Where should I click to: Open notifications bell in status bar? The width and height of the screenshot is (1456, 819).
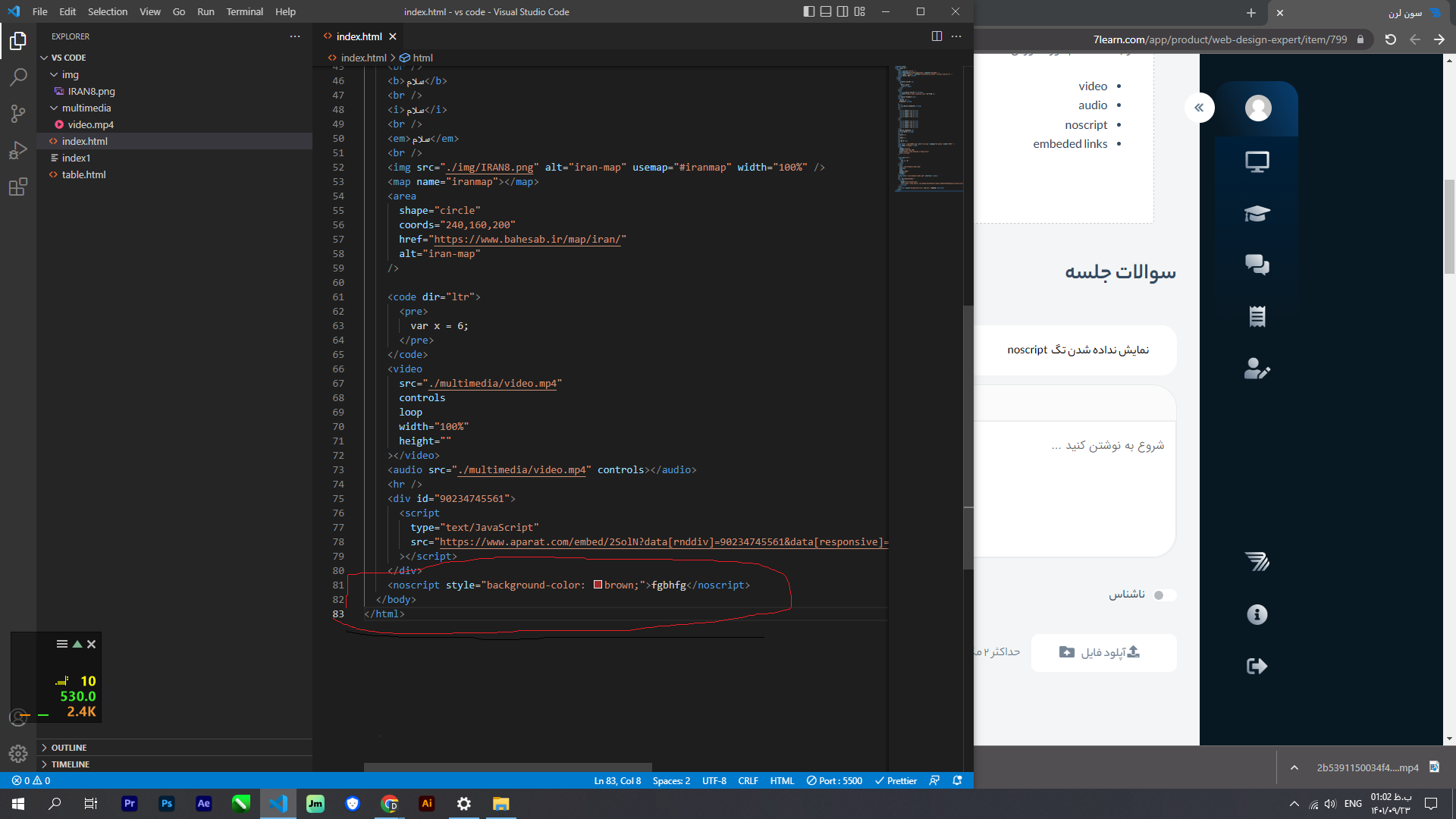click(x=958, y=780)
